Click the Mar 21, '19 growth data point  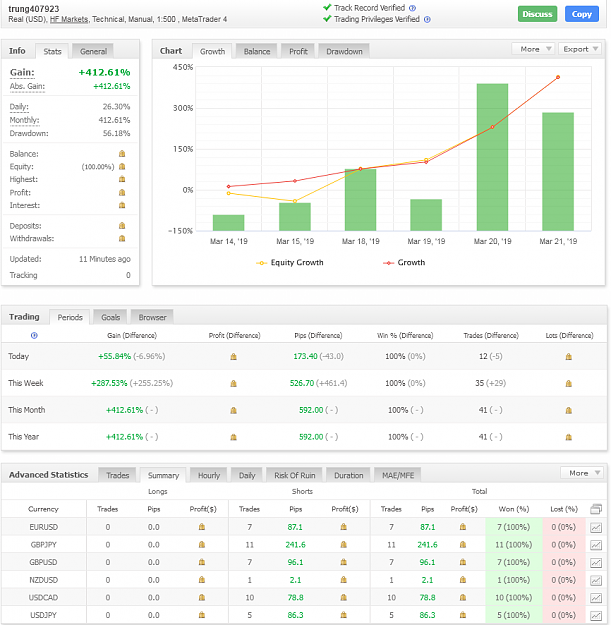(x=558, y=77)
